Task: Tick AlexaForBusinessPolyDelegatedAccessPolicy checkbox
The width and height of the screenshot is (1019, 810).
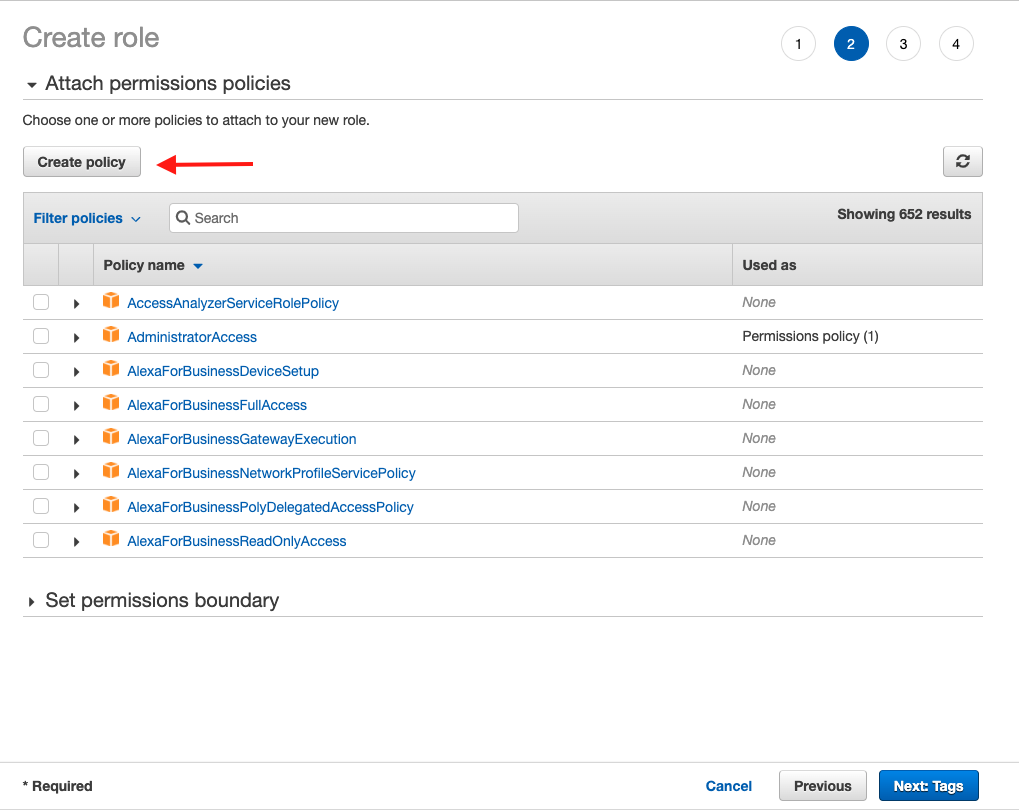Action: point(41,506)
